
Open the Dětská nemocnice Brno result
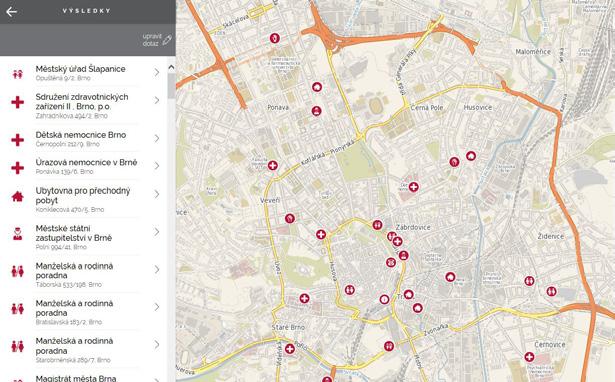point(84,138)
